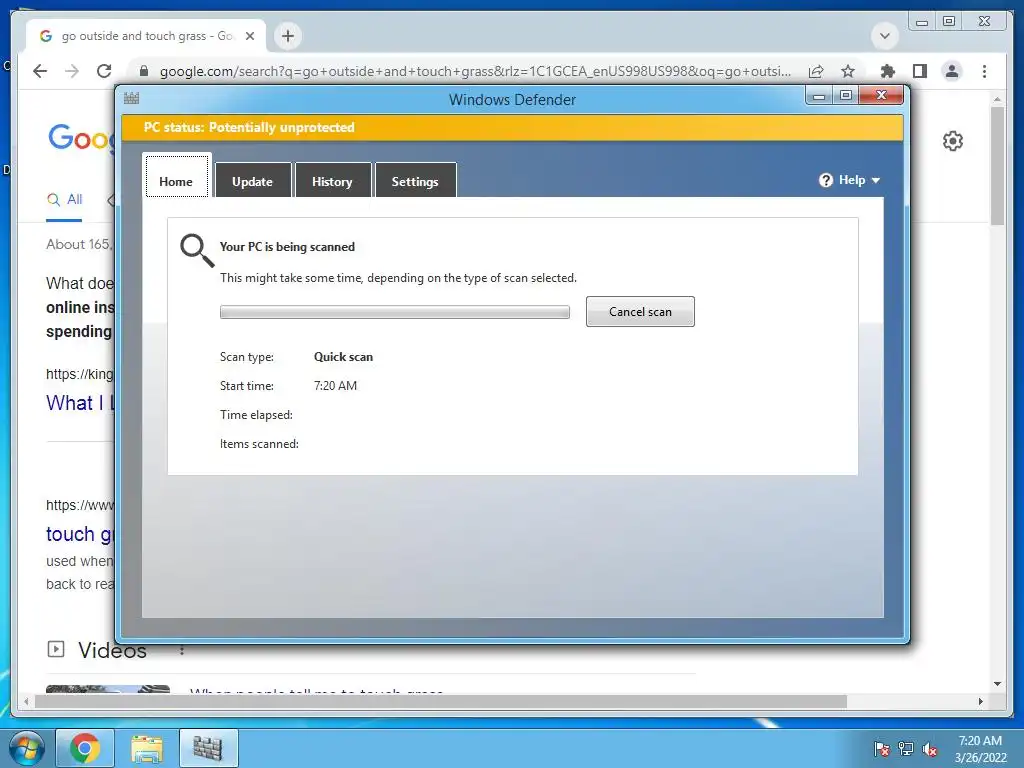Click the Videos section heading
Screen dimensions: 1024x768
(112, 650)
